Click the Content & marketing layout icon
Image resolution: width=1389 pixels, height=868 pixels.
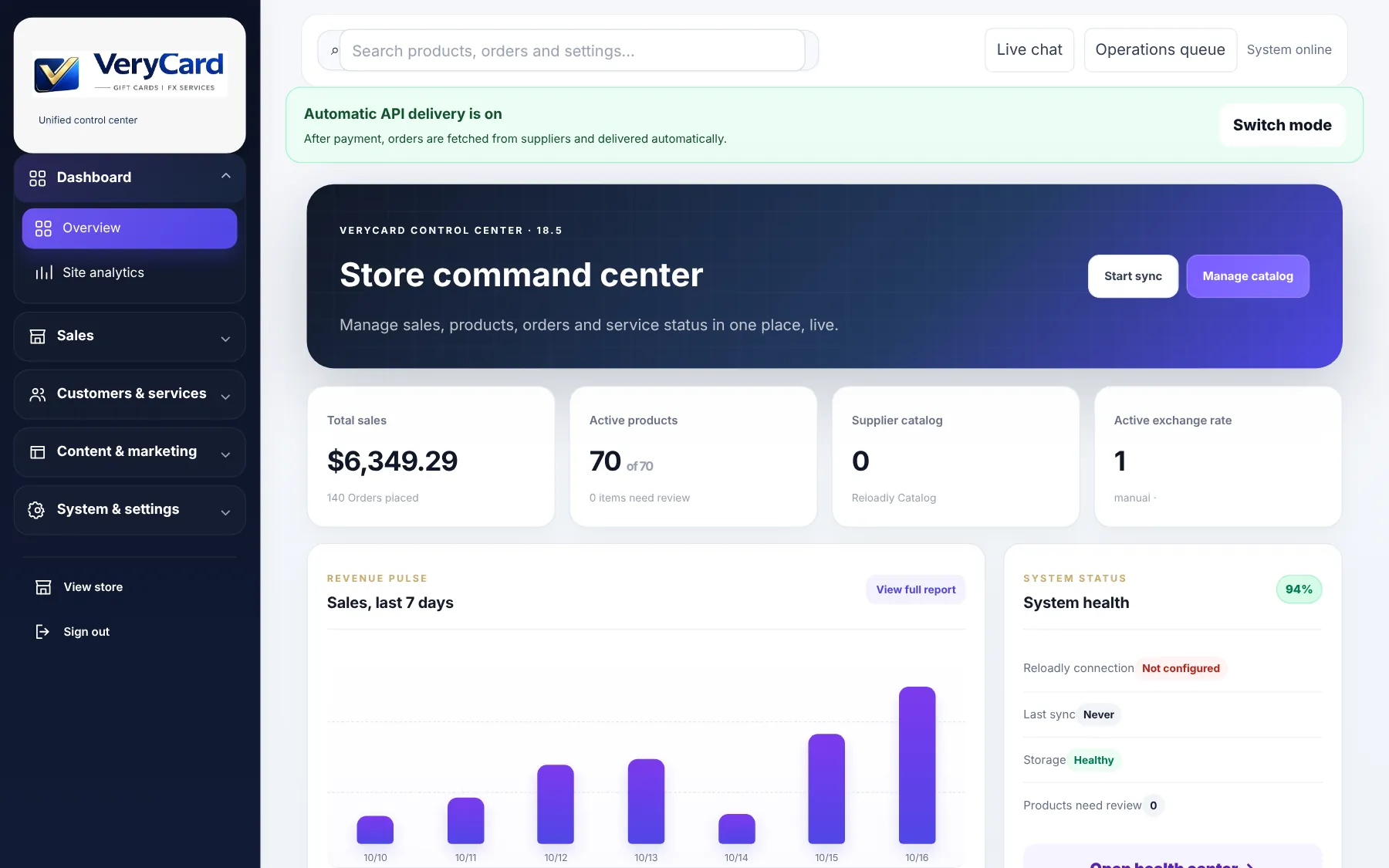pos(37,452)
